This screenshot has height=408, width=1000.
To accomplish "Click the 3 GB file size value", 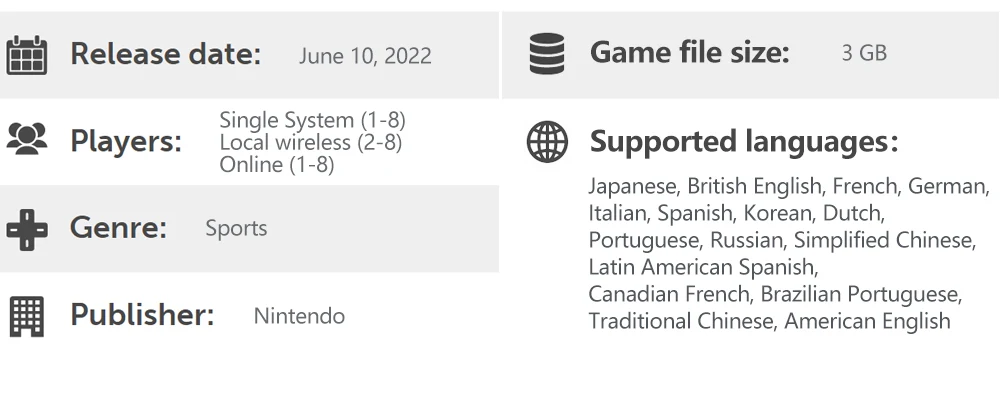I will click(864, 53).
